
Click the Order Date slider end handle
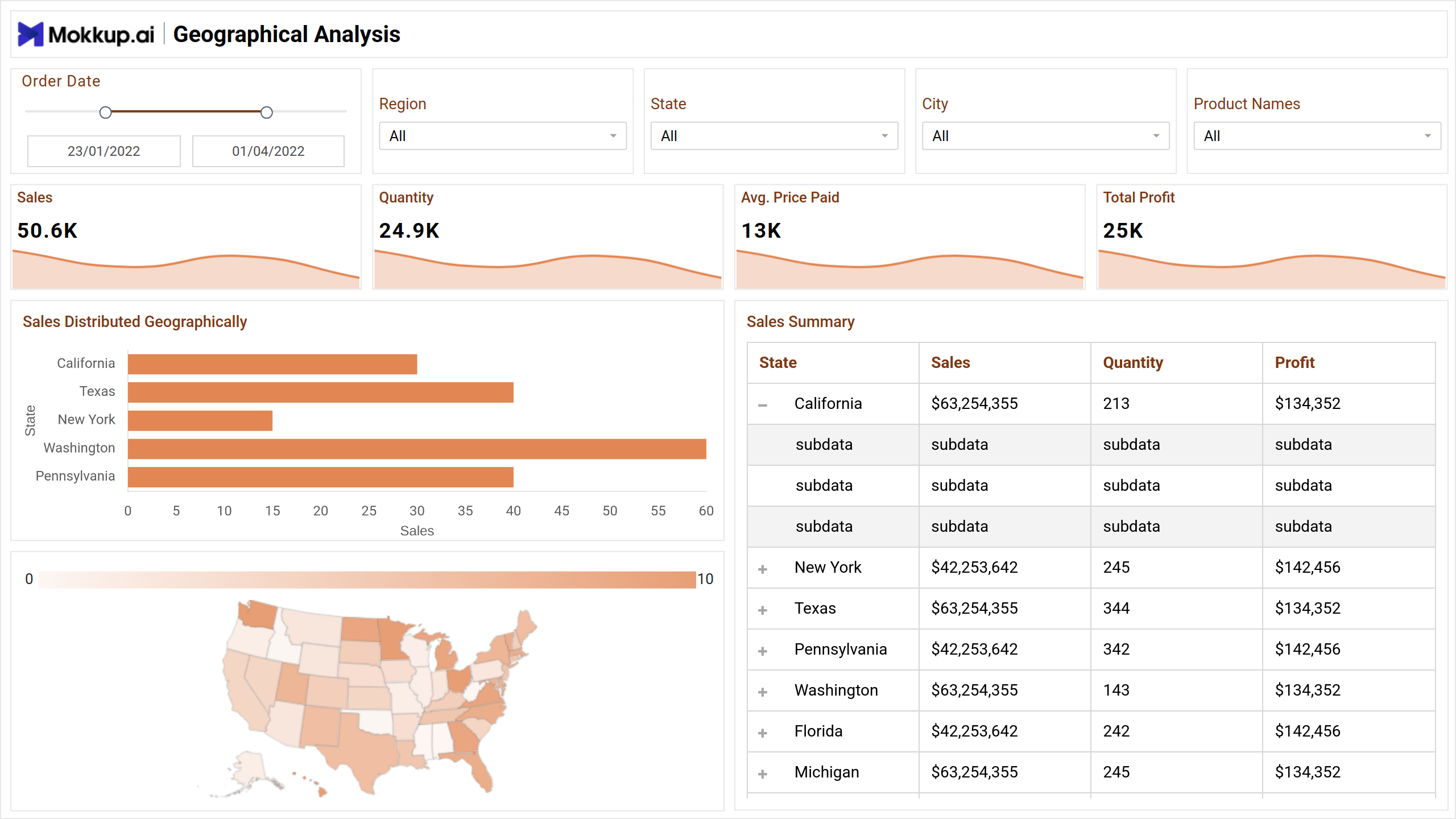(267, 112)
